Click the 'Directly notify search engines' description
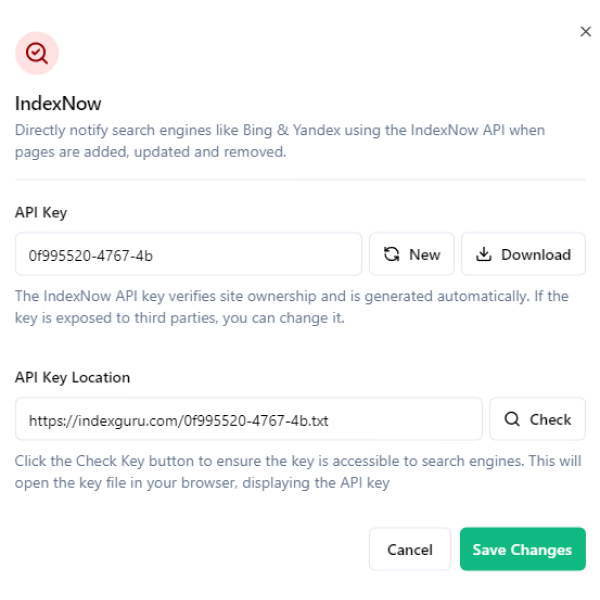This screenshot has height=600, width=600. (x=280, y=141)
